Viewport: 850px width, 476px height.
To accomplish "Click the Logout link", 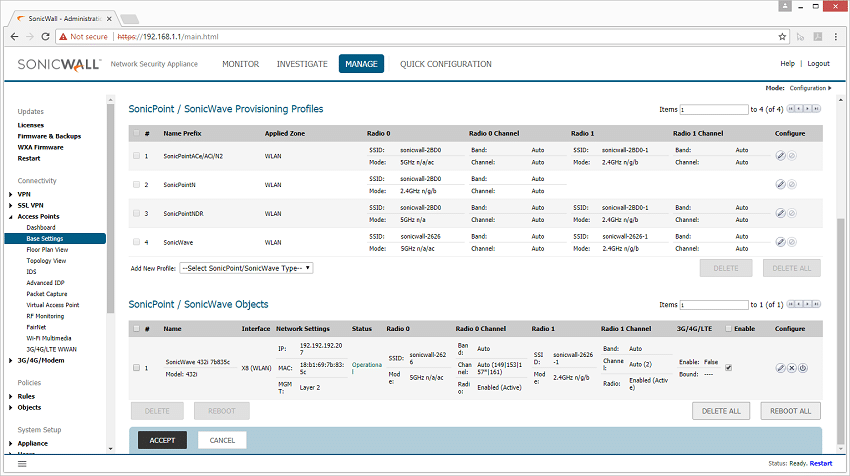I will (819, 63).
